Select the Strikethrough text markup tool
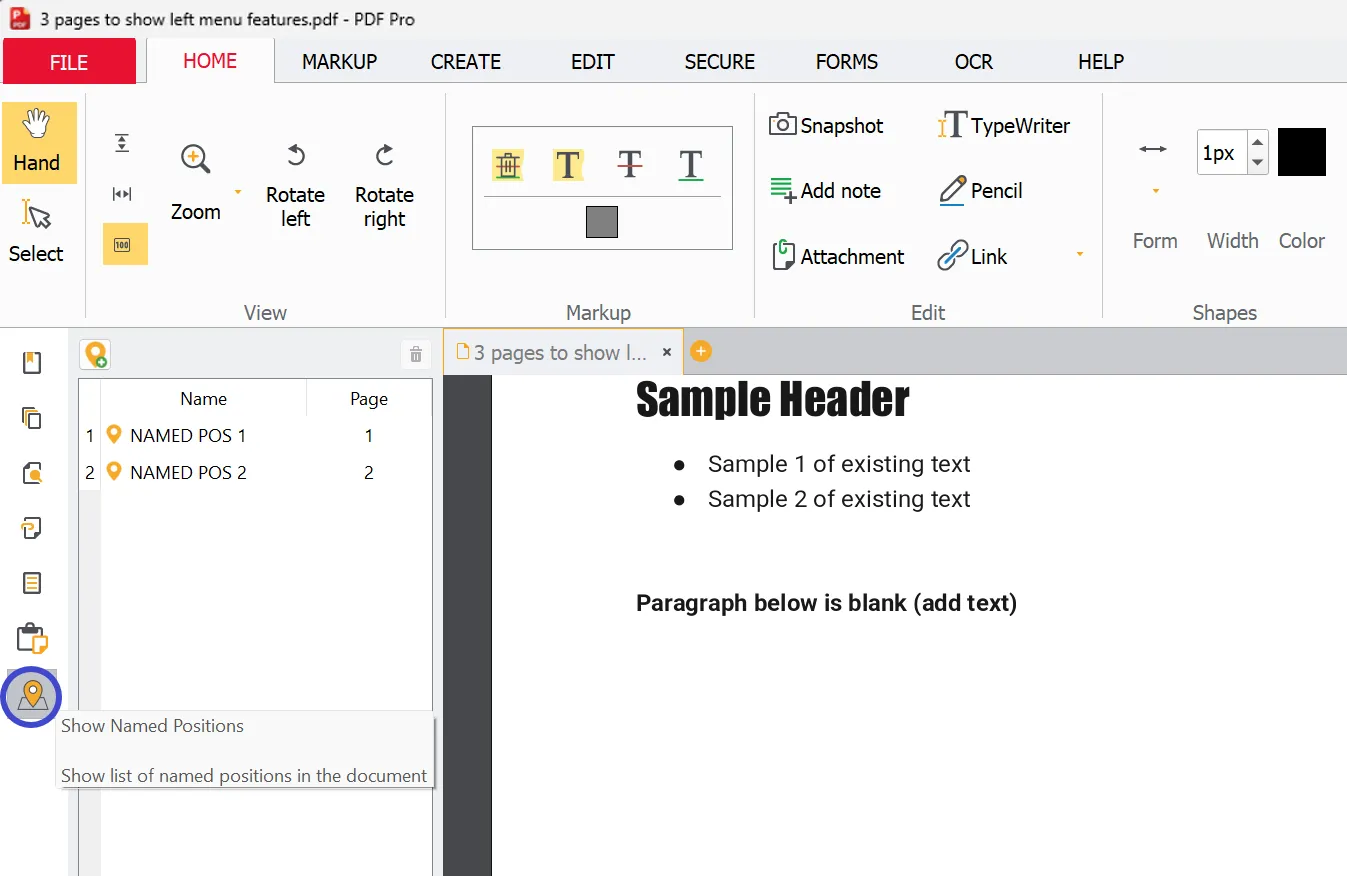 coord(630,165)
